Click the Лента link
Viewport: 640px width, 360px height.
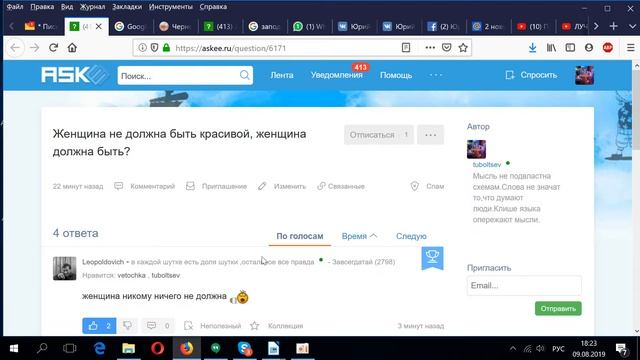tap(282, 75)
